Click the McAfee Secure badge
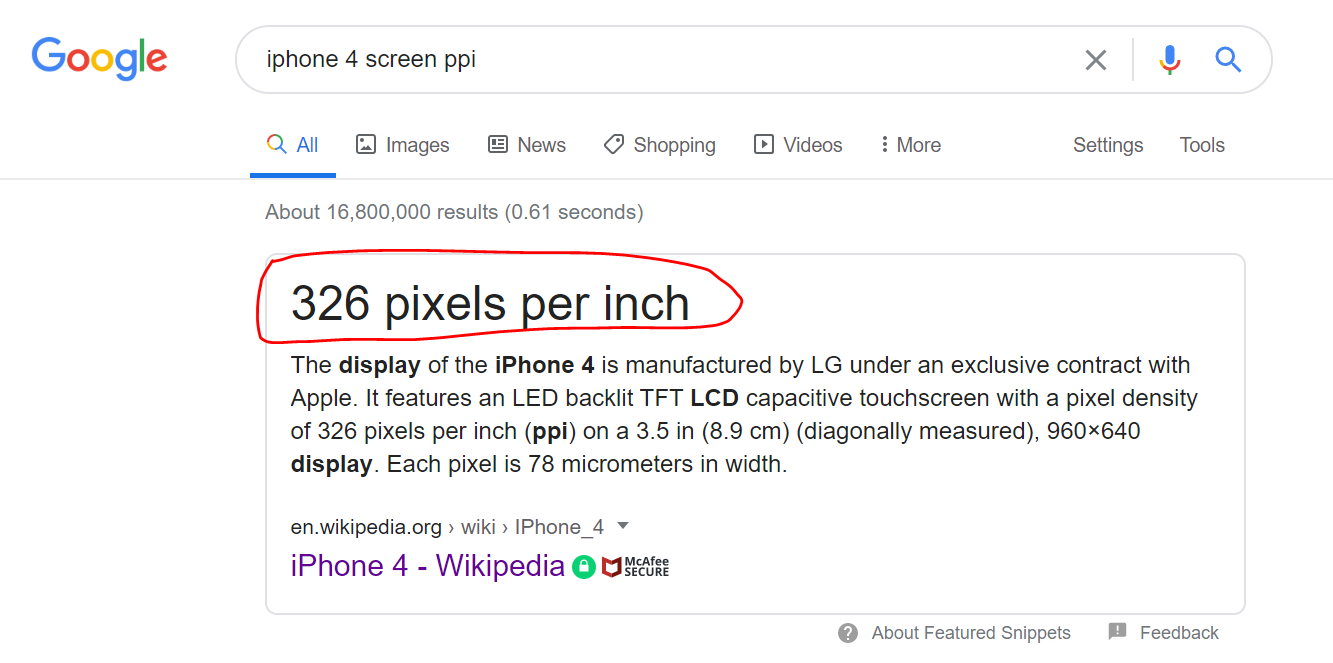 [636, 567]
